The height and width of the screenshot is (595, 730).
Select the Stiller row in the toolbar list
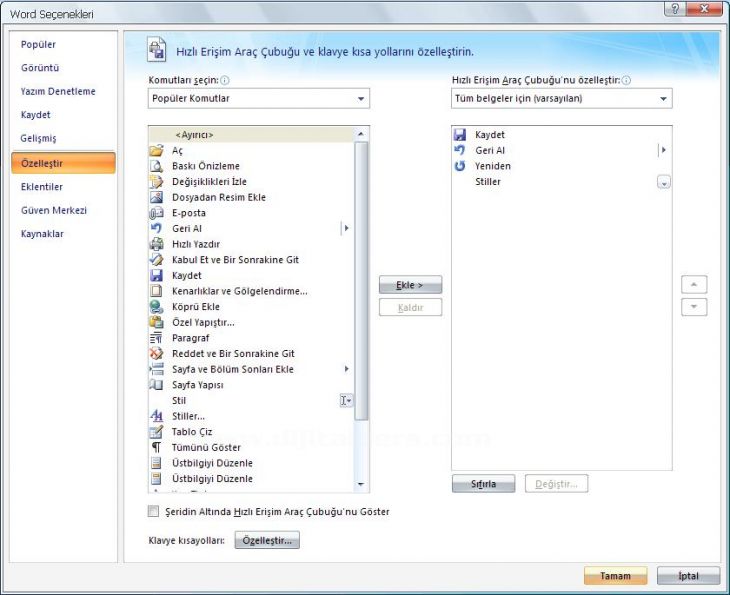pos(562,182)
